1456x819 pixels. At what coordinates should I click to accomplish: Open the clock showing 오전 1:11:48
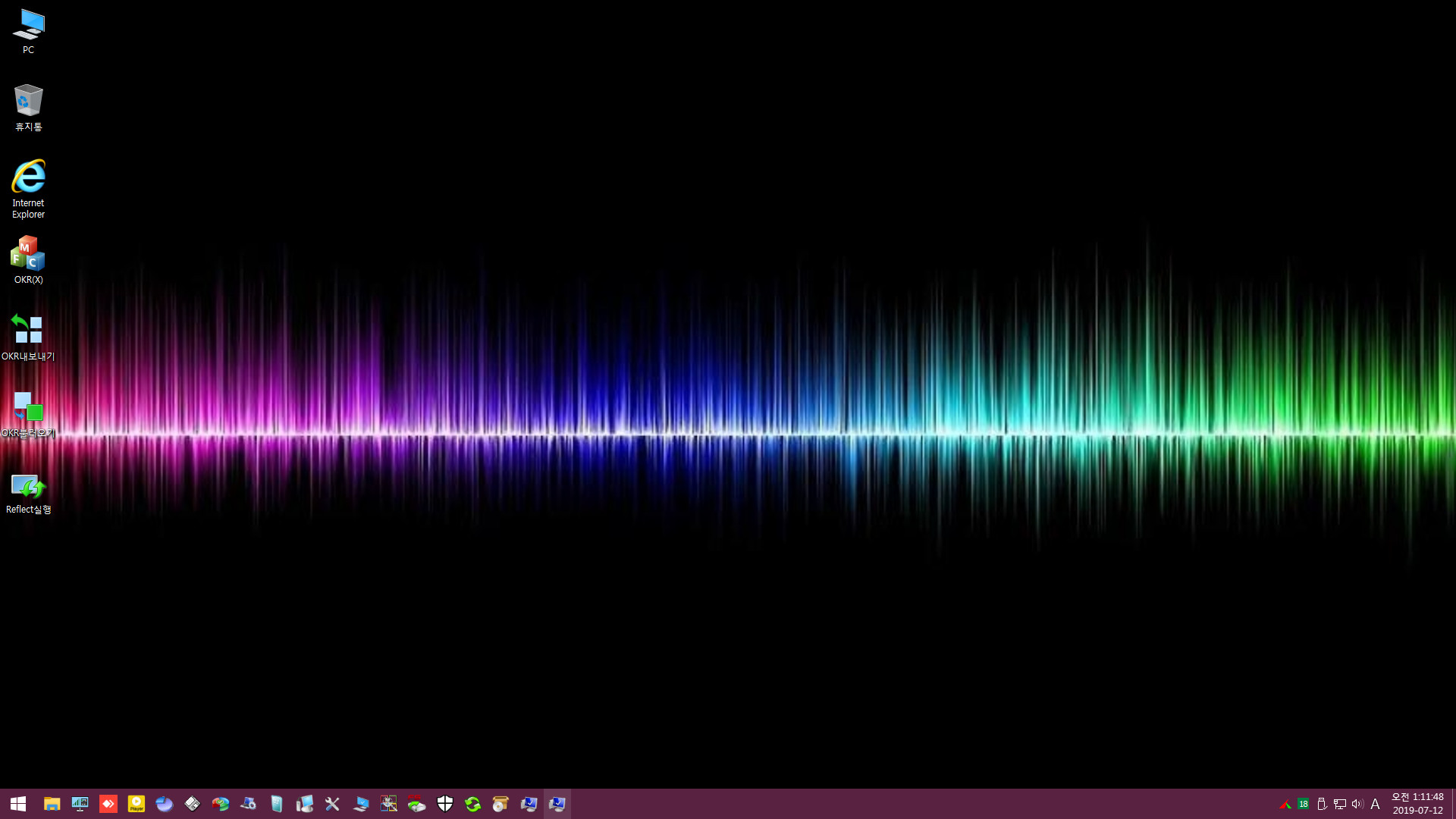click(x=1417, y=804)
